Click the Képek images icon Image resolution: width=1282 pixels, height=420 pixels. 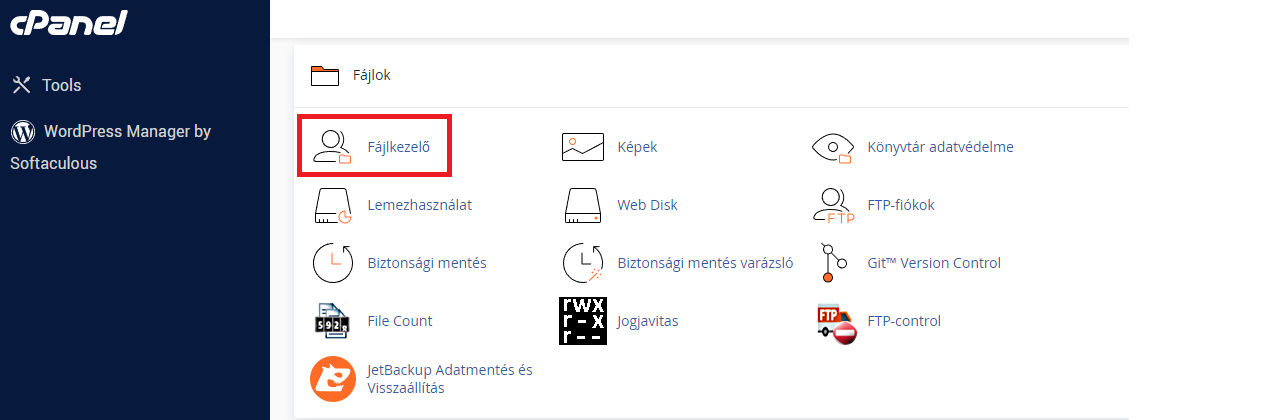pyautogui.click(x=583, y=147)
